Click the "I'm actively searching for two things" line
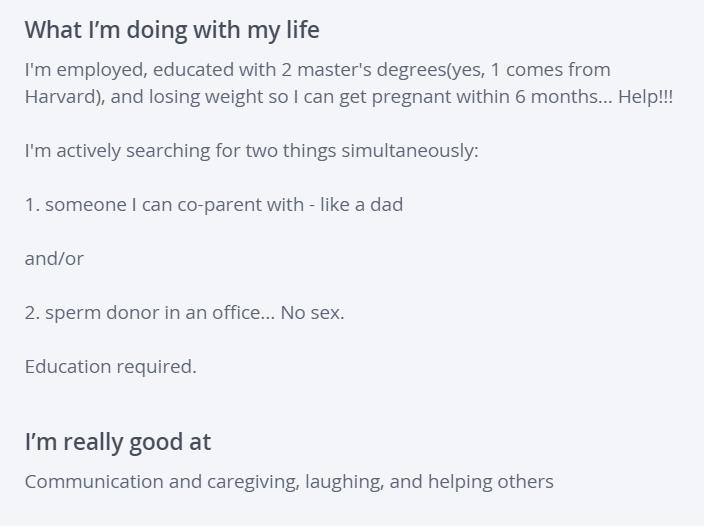Viewport: 704px width, 526px height. point(180,151)
